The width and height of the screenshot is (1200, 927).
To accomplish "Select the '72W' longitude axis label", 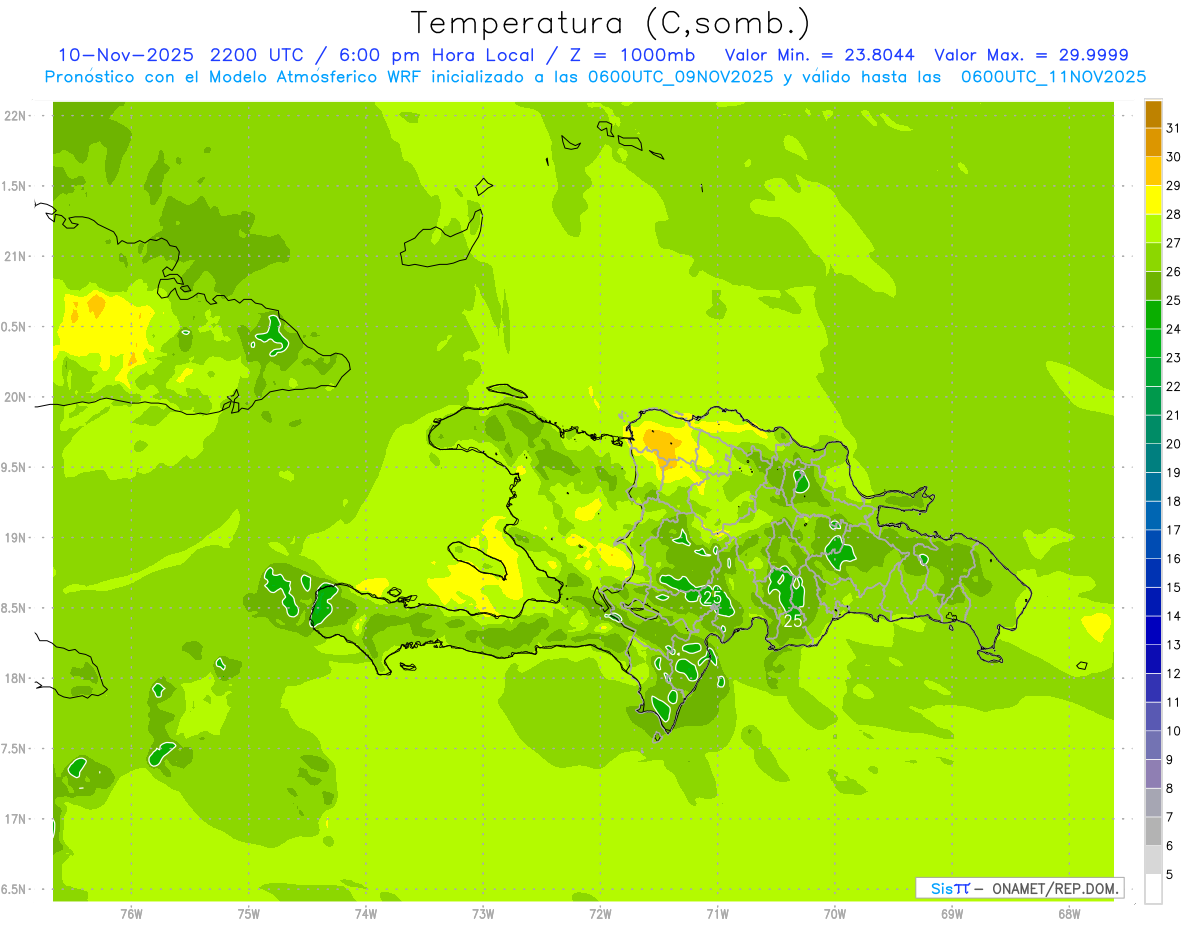I will pos(600,915).
